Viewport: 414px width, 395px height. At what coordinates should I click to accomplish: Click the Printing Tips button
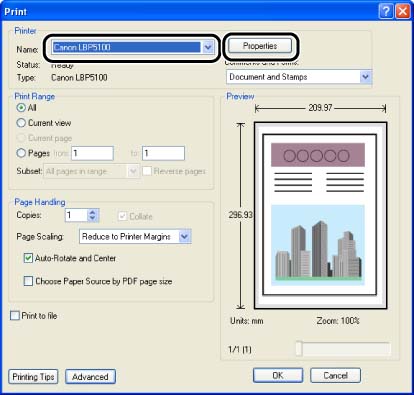(33, 377)
